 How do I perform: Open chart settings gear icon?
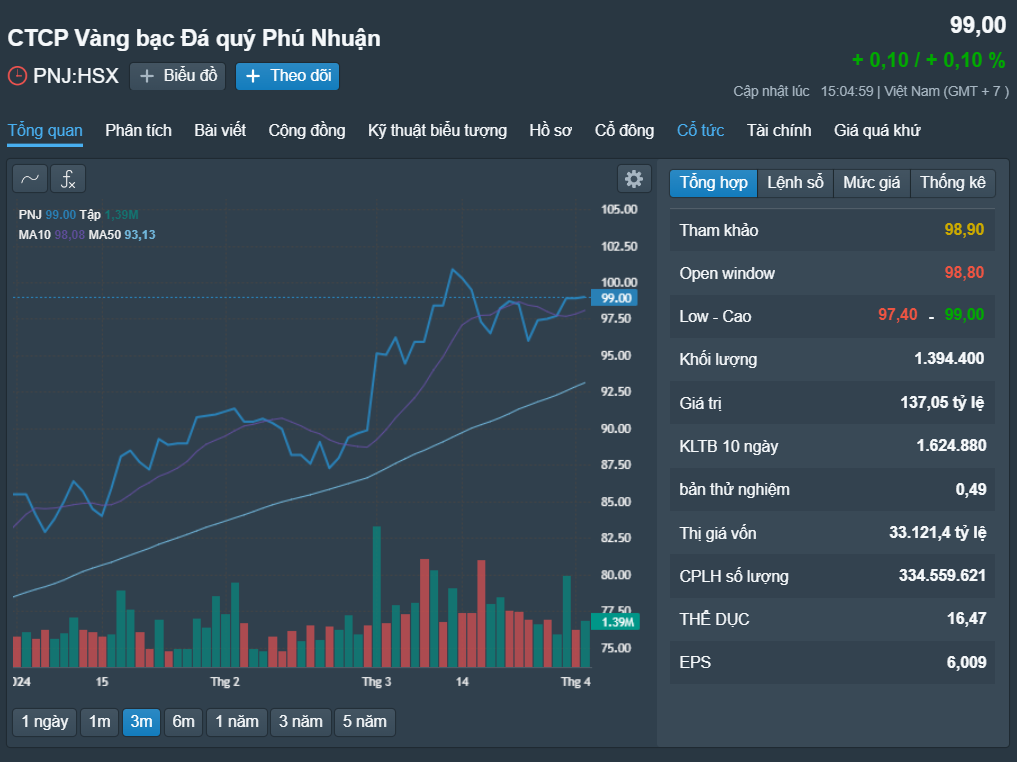click(x=634, y=179)
